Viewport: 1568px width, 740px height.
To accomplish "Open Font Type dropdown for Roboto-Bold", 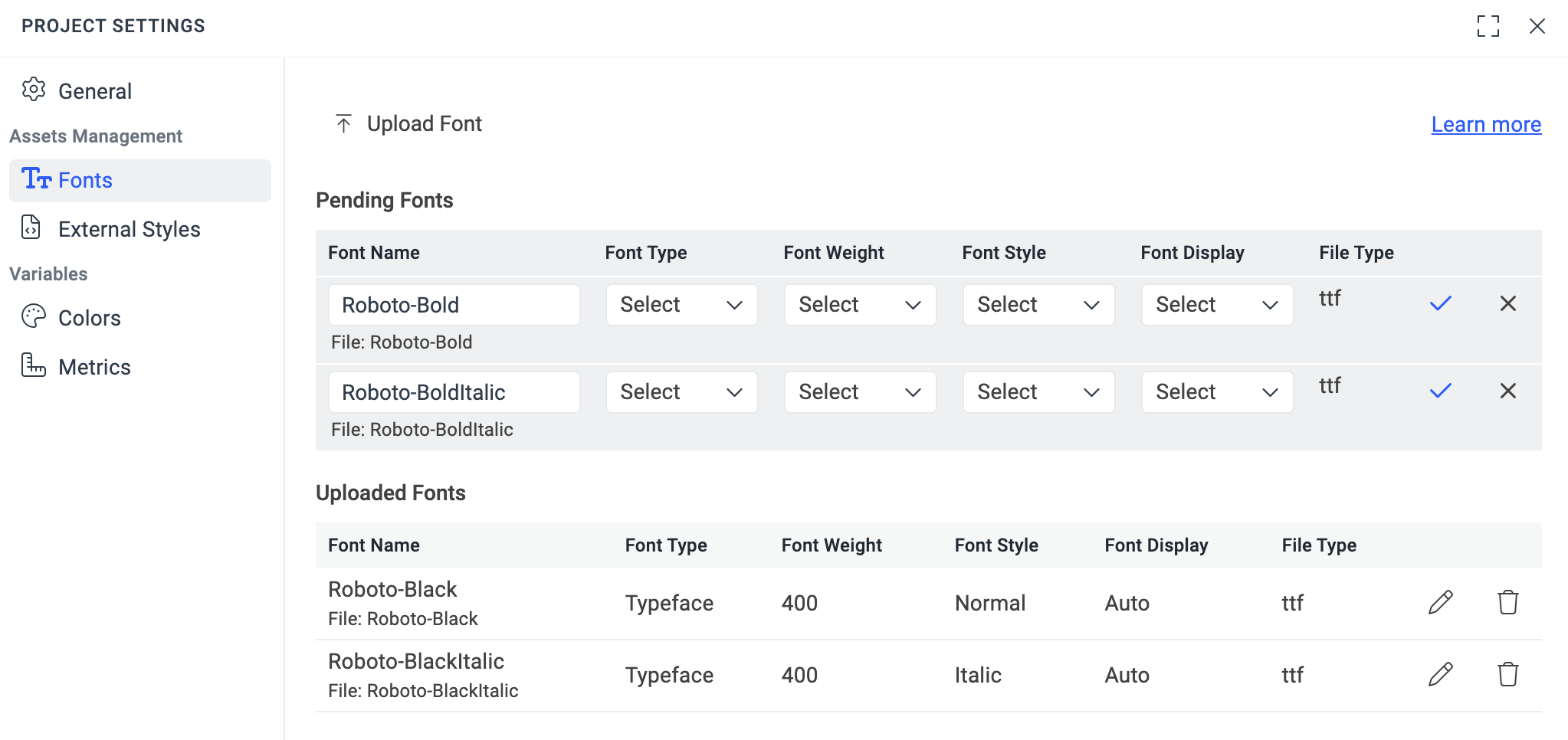I will [x=681, y=304].
